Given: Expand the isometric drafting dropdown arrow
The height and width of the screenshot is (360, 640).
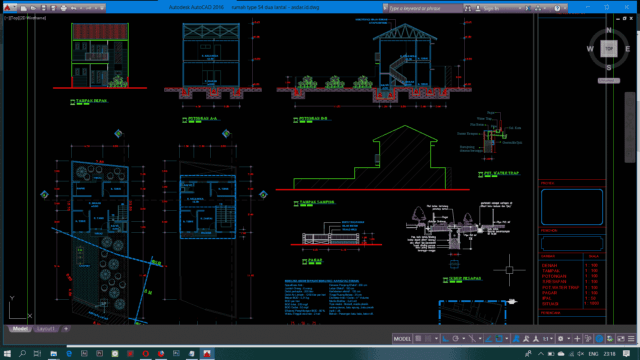Looking at the screenshot, I should pyautogui.click(x=480, y=339).
